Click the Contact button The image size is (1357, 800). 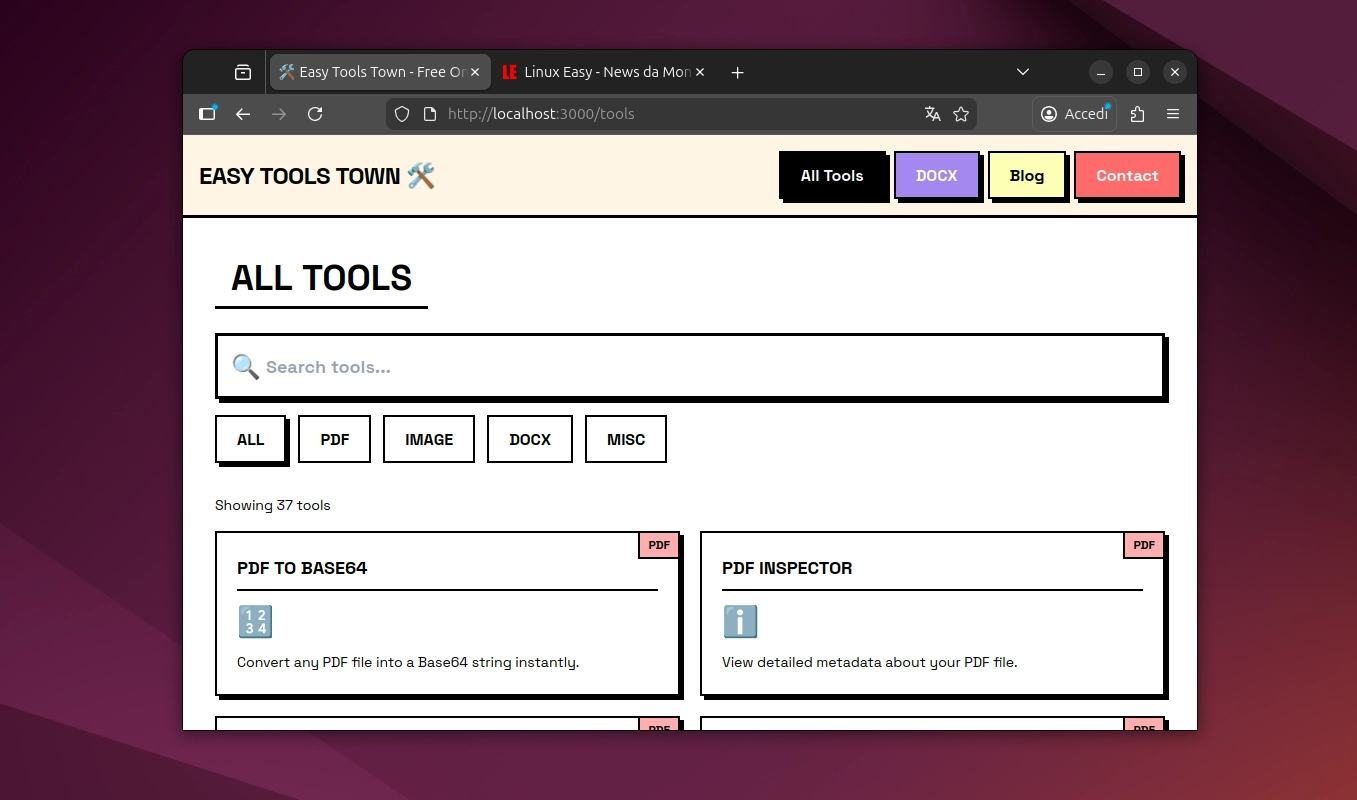(1127, 175)
